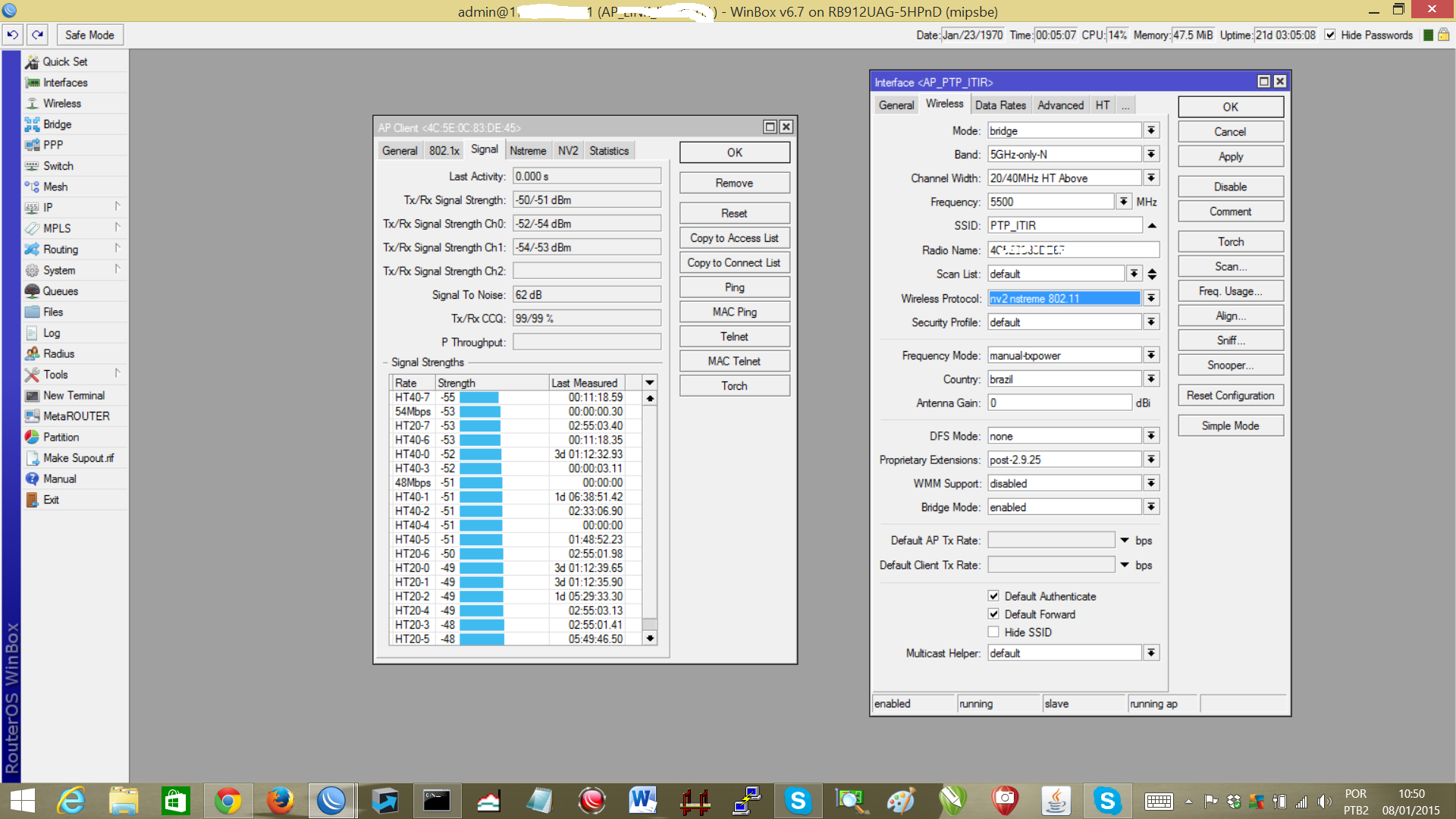Screen dimensions: 1456x819
Task: Click the SSID input field
Action: (1065, 225)
